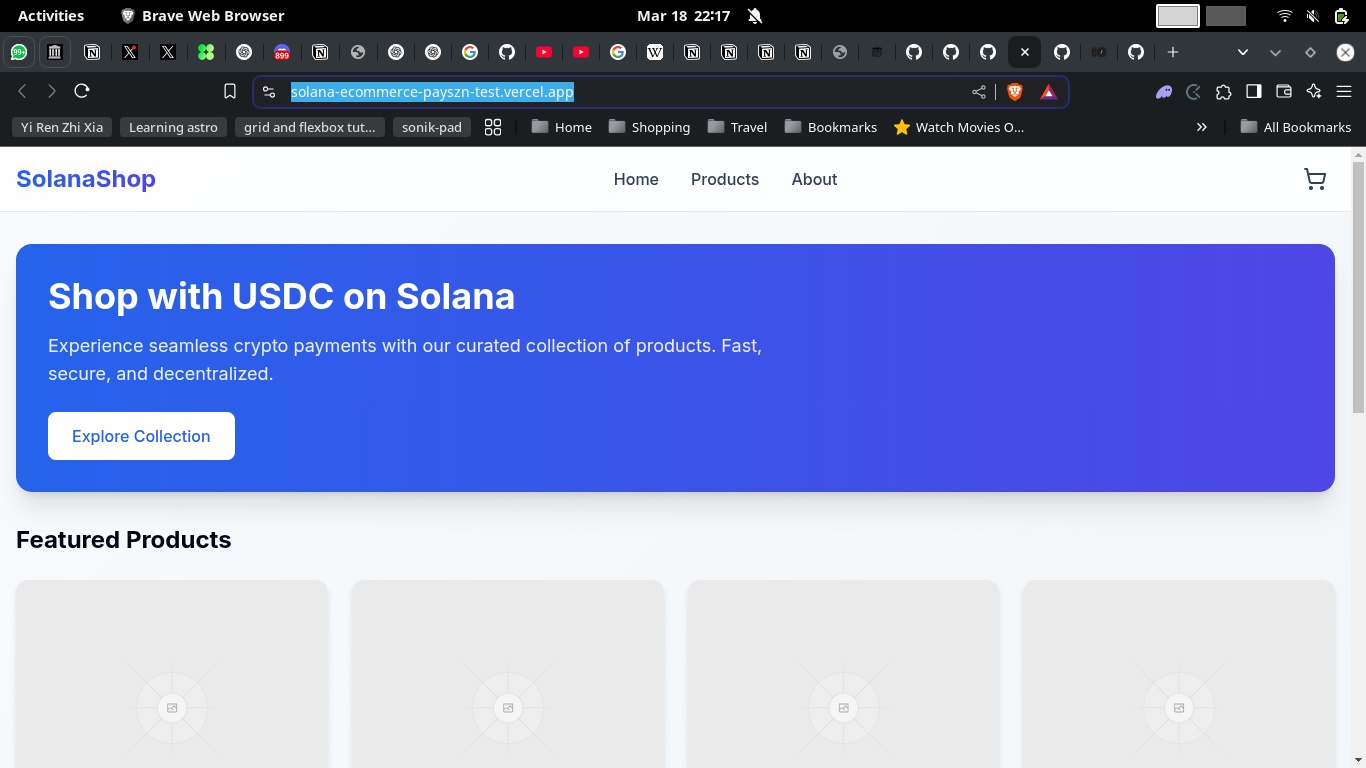Click the page vertical scrollbar thumb
This screenshot has width=1366, height=768.
coord(1358,286)
